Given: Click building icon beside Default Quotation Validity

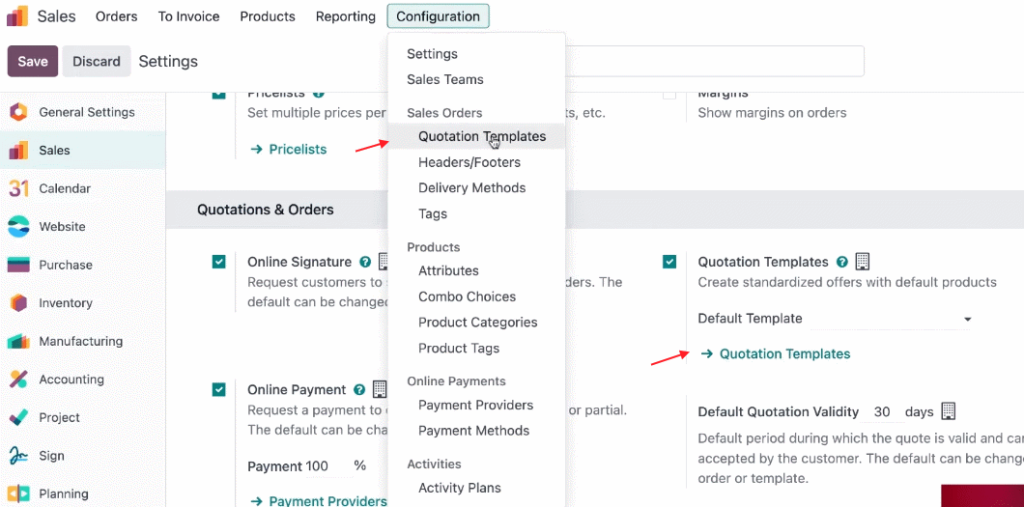Looking at the screenshot, I should (x=948, y=412).
